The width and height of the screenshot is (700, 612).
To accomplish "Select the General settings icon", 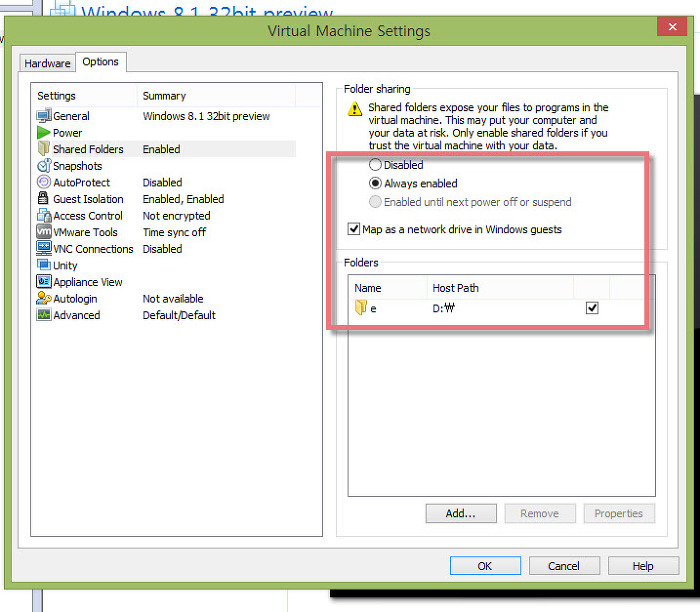I will click(44, 116).
